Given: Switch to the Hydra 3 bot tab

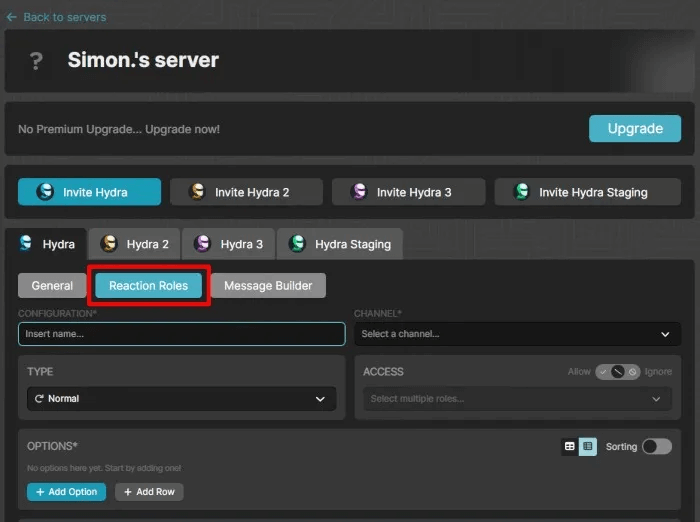Looking at the screenshot, I should (x=229, y=244).
